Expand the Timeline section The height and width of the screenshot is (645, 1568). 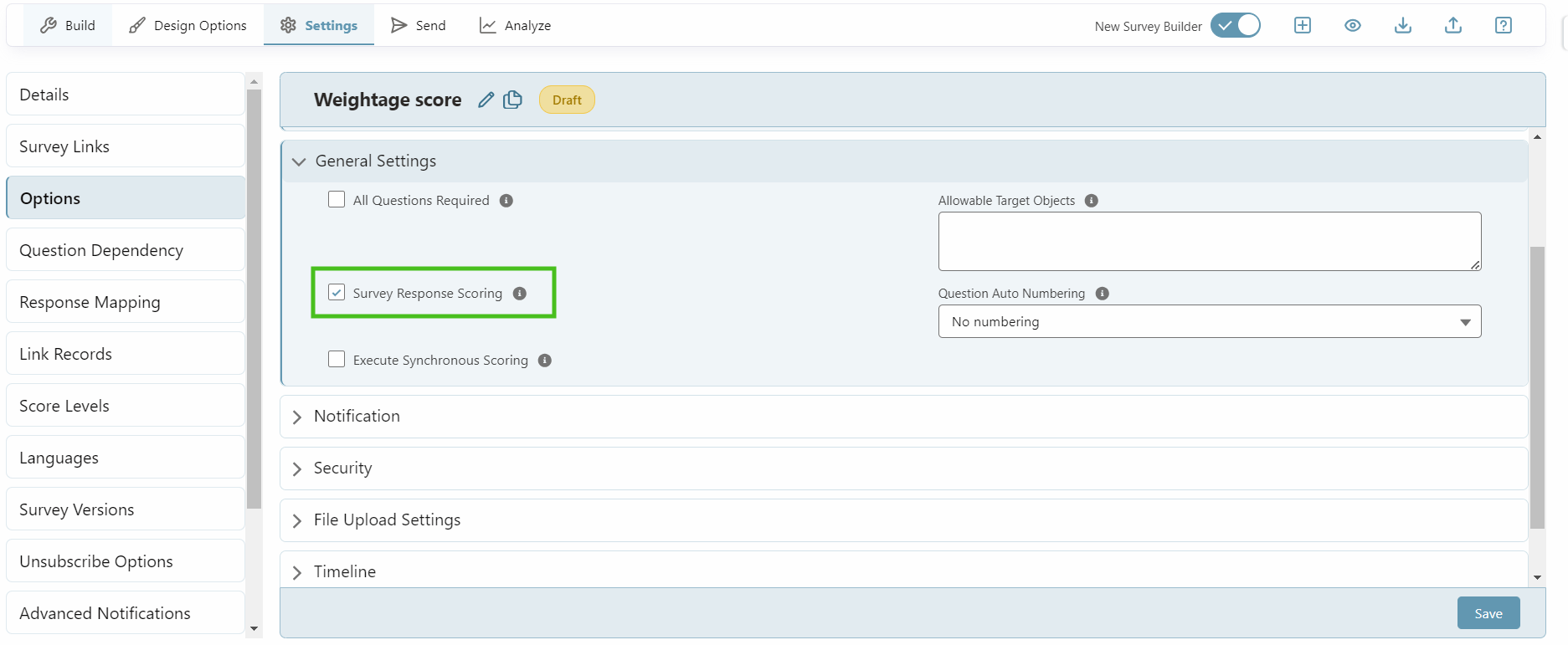pyautogui.click(x=904, y=571)
